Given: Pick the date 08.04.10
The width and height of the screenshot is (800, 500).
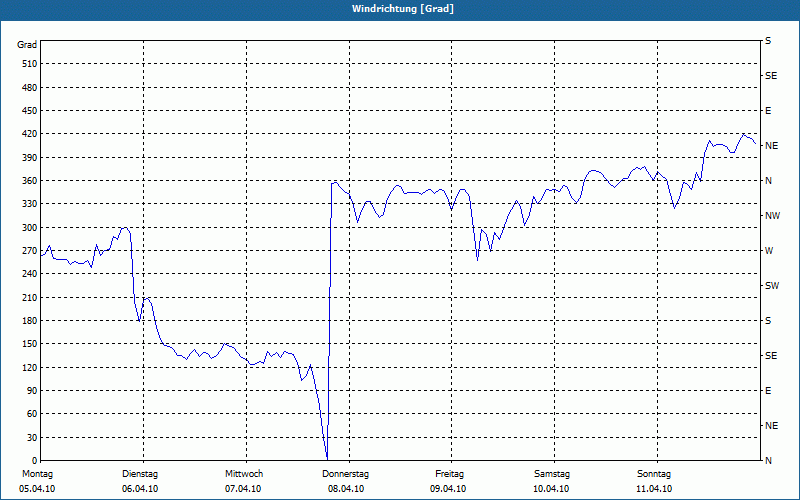Looking at the screenshot, I should (x=346, y=489).
